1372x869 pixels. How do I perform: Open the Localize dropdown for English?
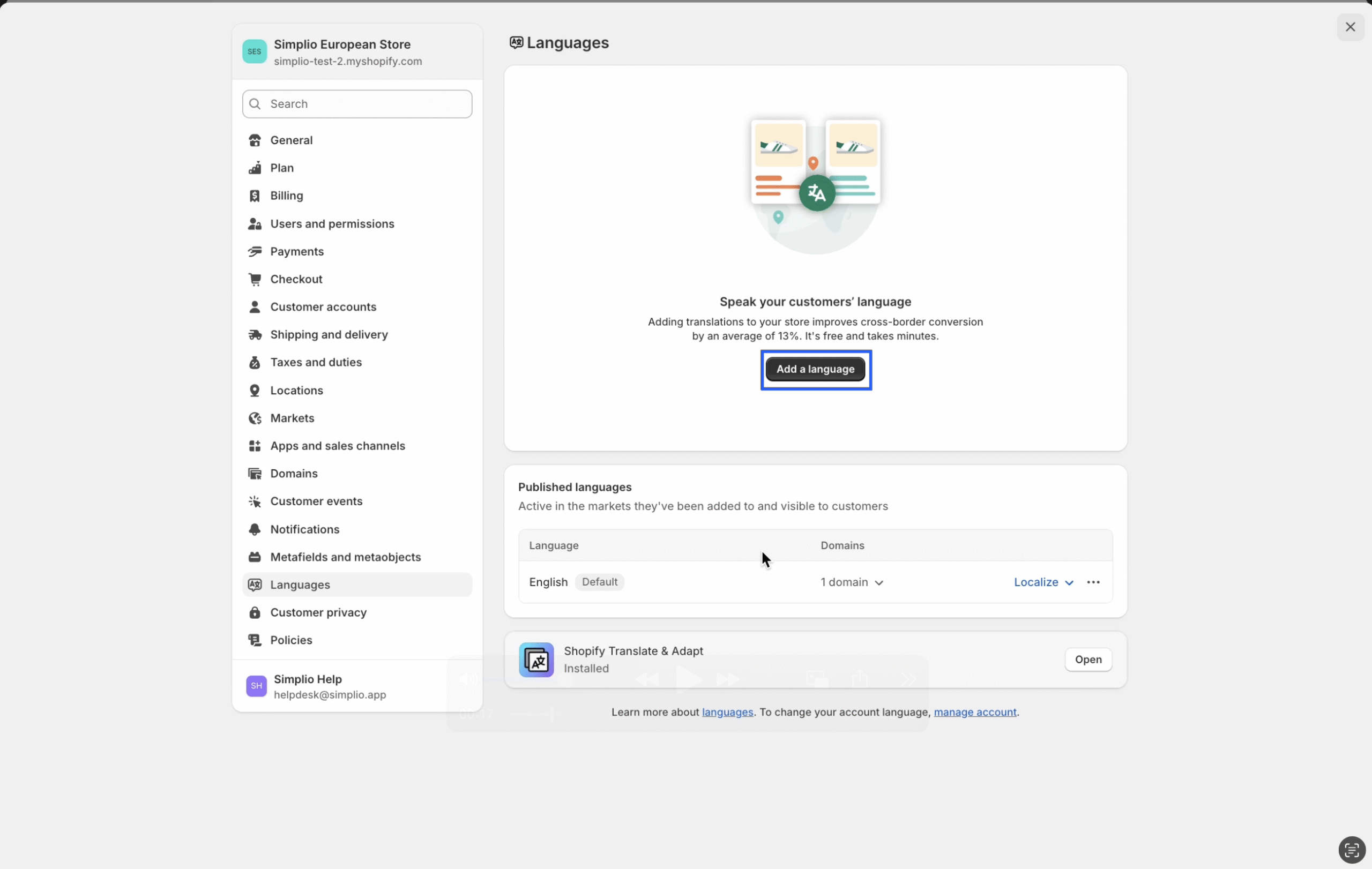tap(1043, 582)
